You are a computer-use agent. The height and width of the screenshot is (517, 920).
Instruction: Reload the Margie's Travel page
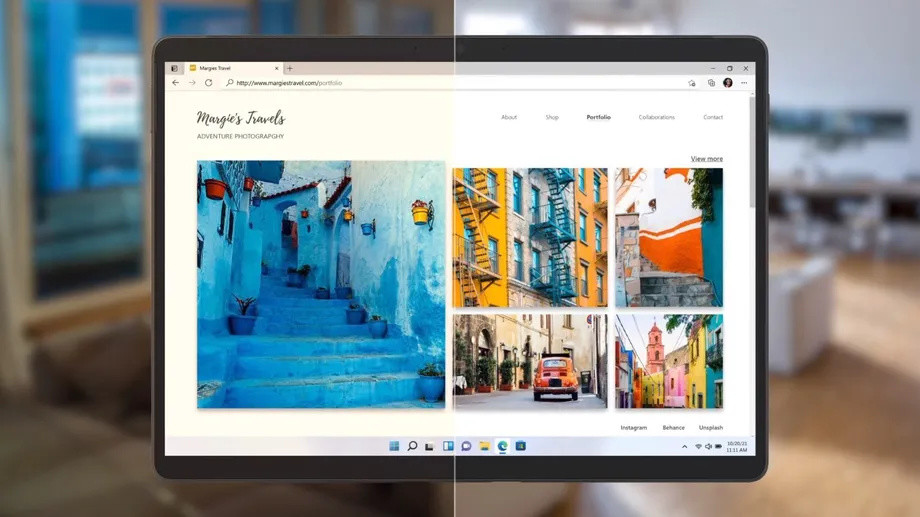(208, 83)
